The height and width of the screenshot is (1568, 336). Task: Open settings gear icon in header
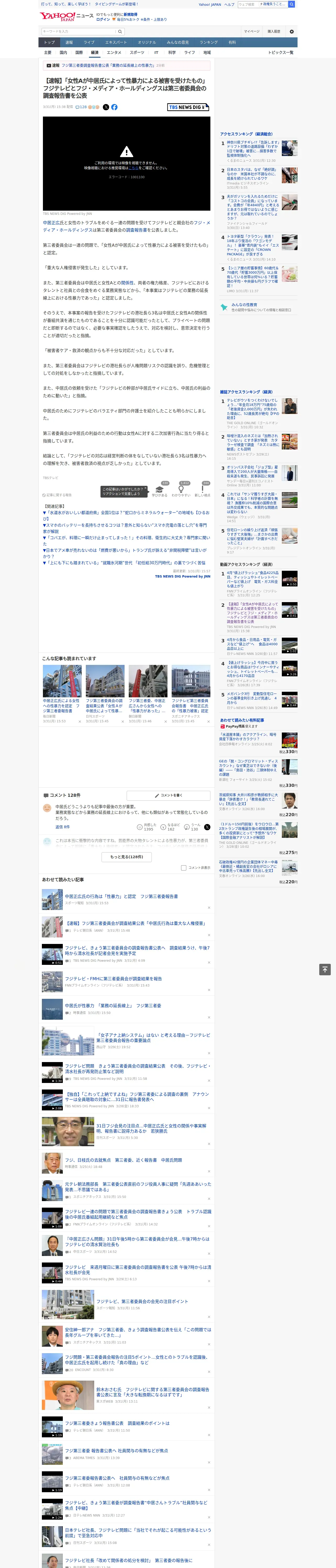coord(292,32)
